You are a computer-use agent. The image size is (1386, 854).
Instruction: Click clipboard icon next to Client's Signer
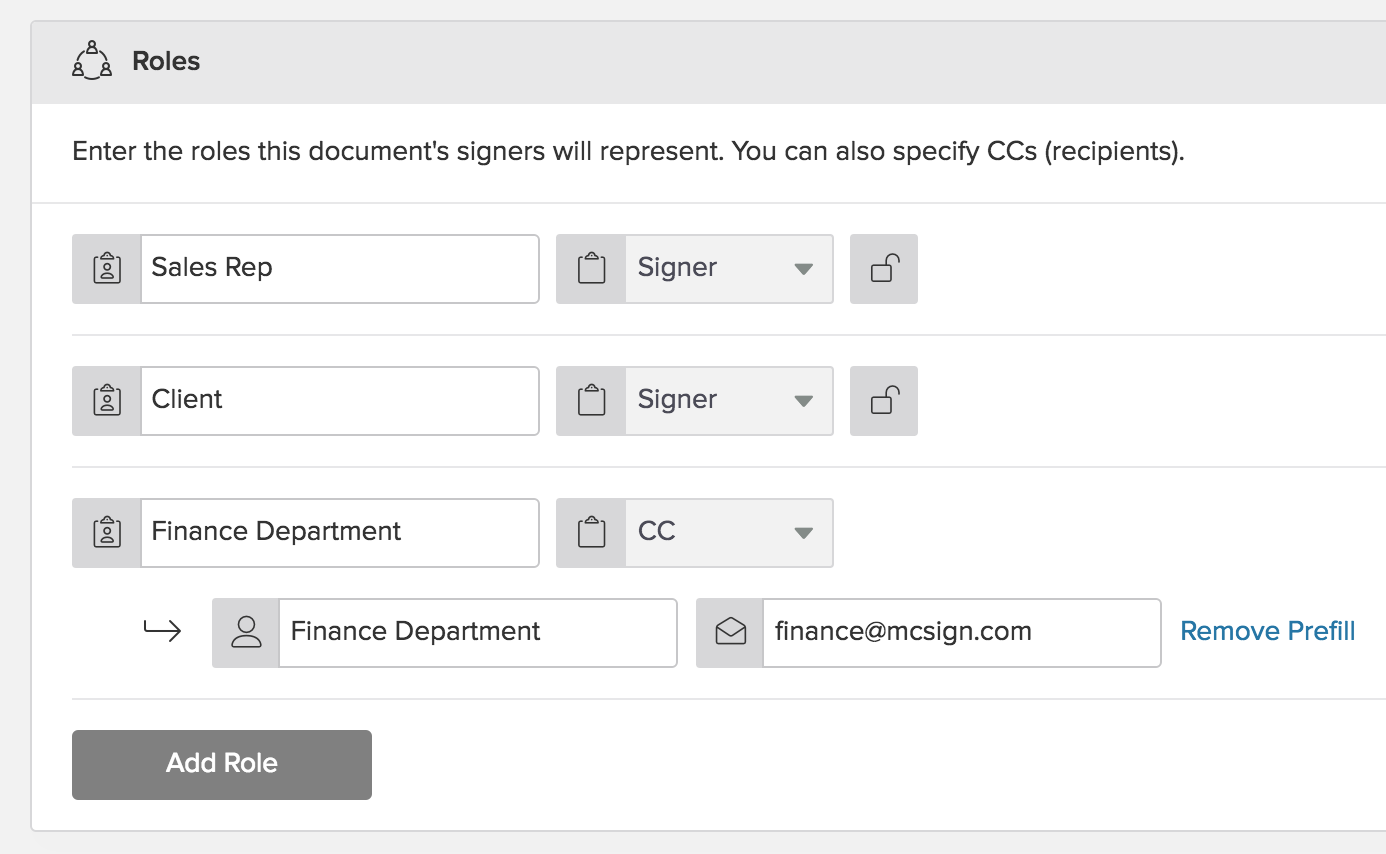click(x=592, y=401)
